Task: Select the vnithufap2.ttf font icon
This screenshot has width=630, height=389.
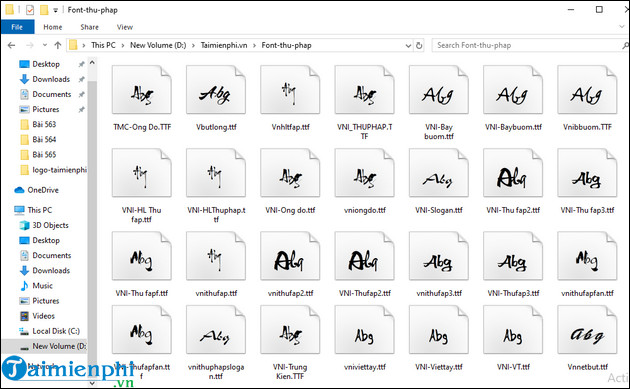Action: pos(290,256)
